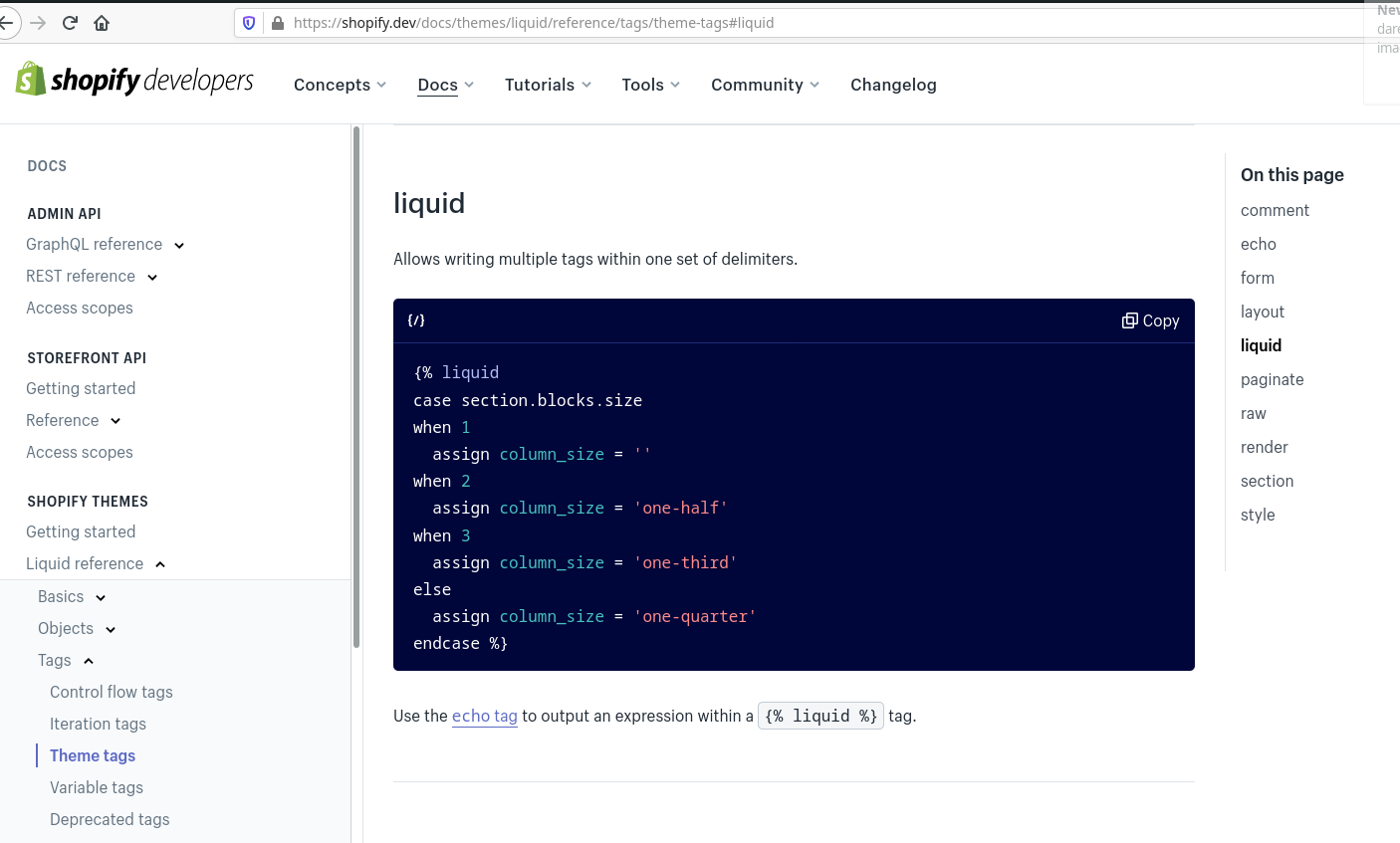Open the Docs menu
1400x843 pixels.
tap(437, 85)
